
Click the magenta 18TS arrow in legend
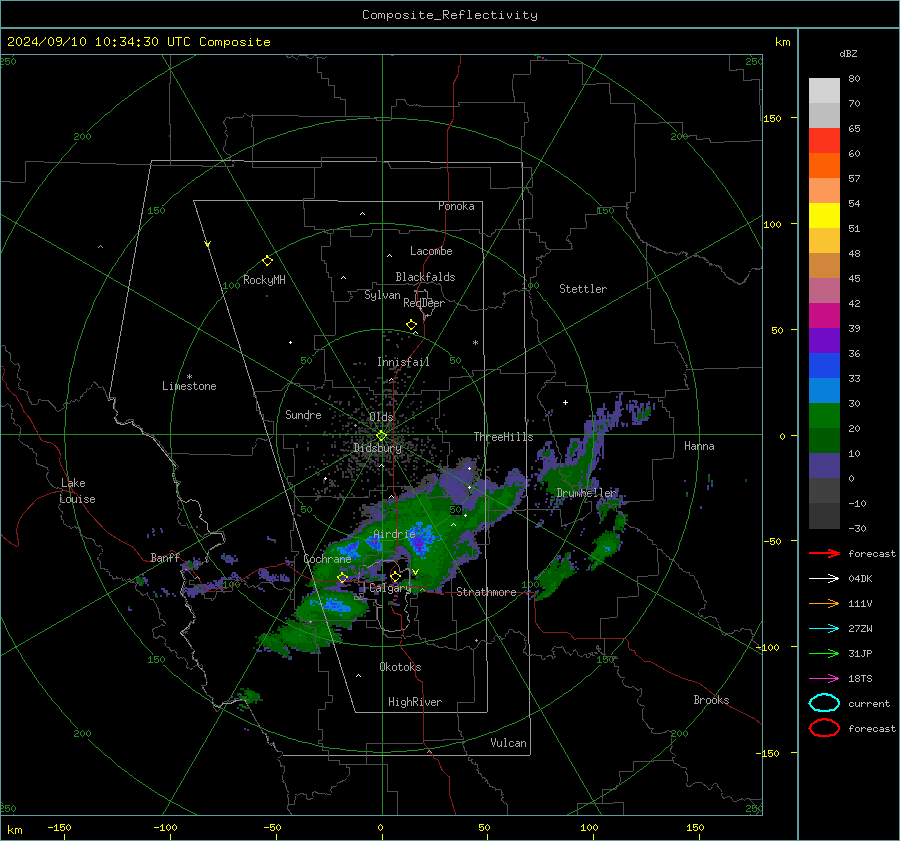point(824,679)
